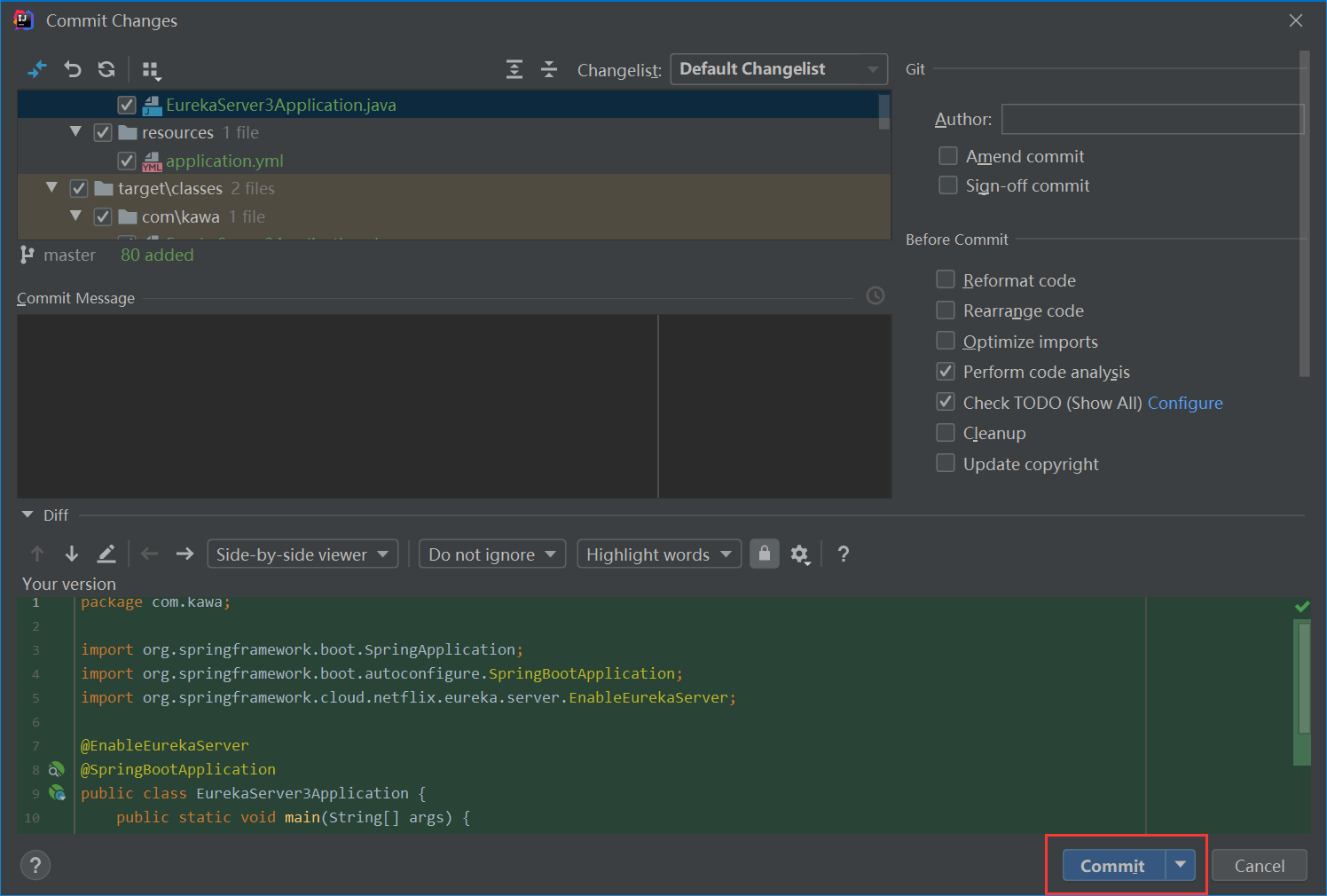Click the Collapse All icon
Screen dimensions: 1327x896
click(549, 69)
